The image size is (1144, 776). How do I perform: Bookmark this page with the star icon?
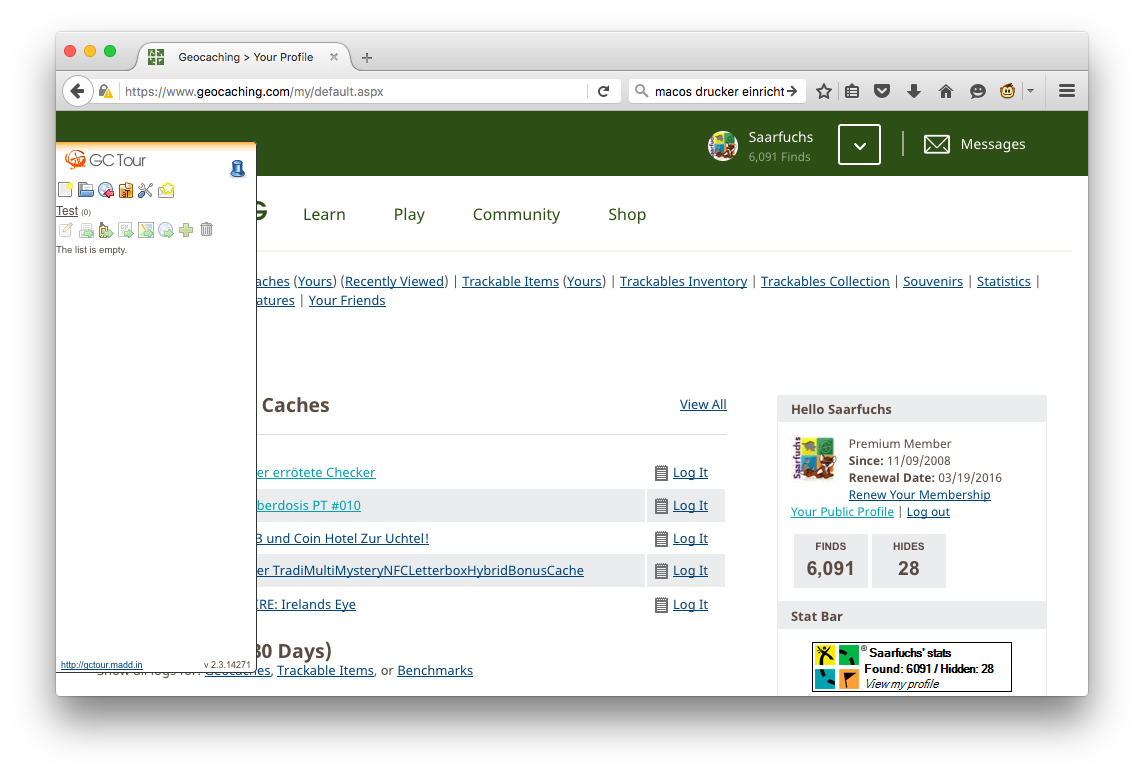(824, 91)
